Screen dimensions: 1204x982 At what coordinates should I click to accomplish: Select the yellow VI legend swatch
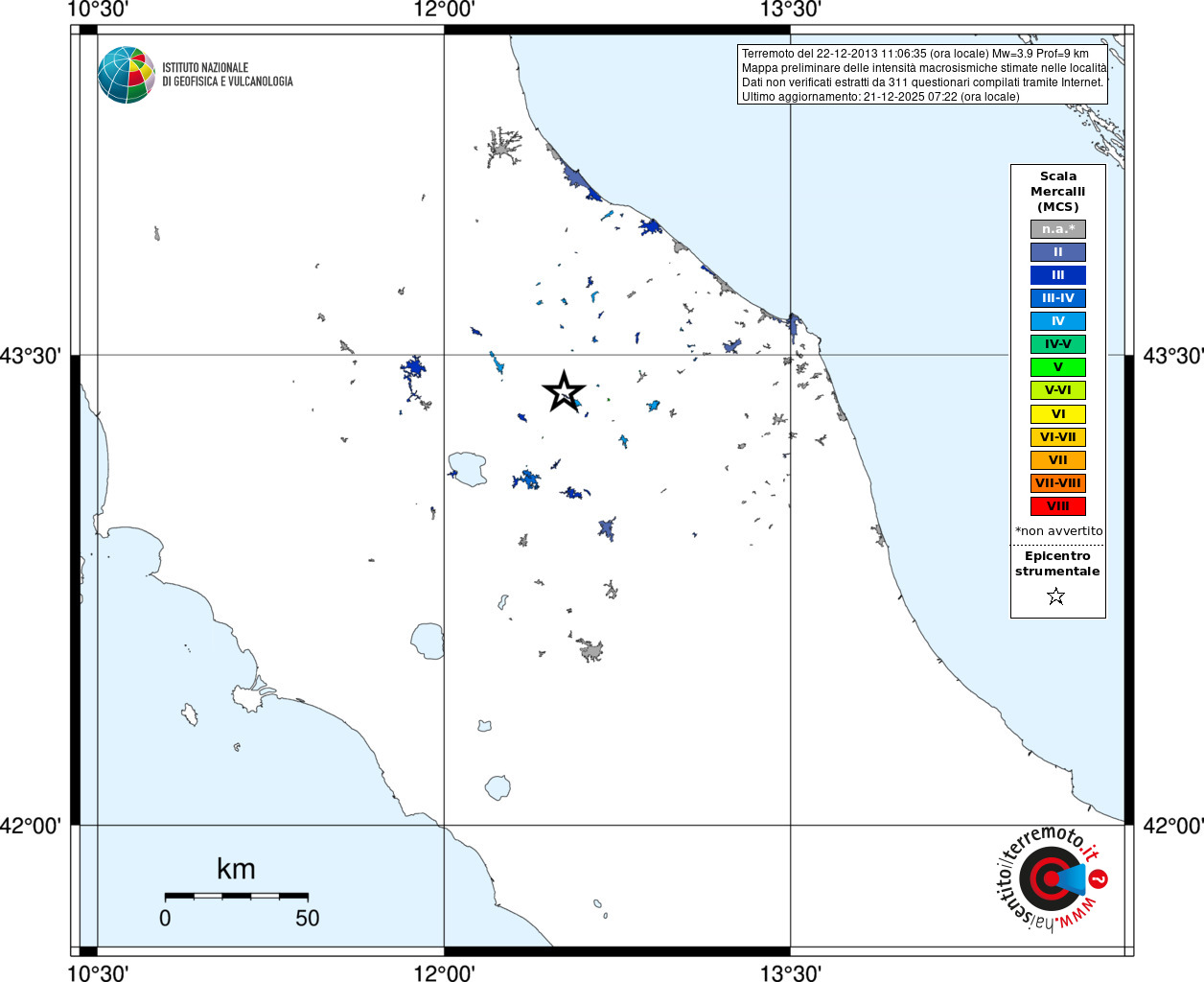1058,414
